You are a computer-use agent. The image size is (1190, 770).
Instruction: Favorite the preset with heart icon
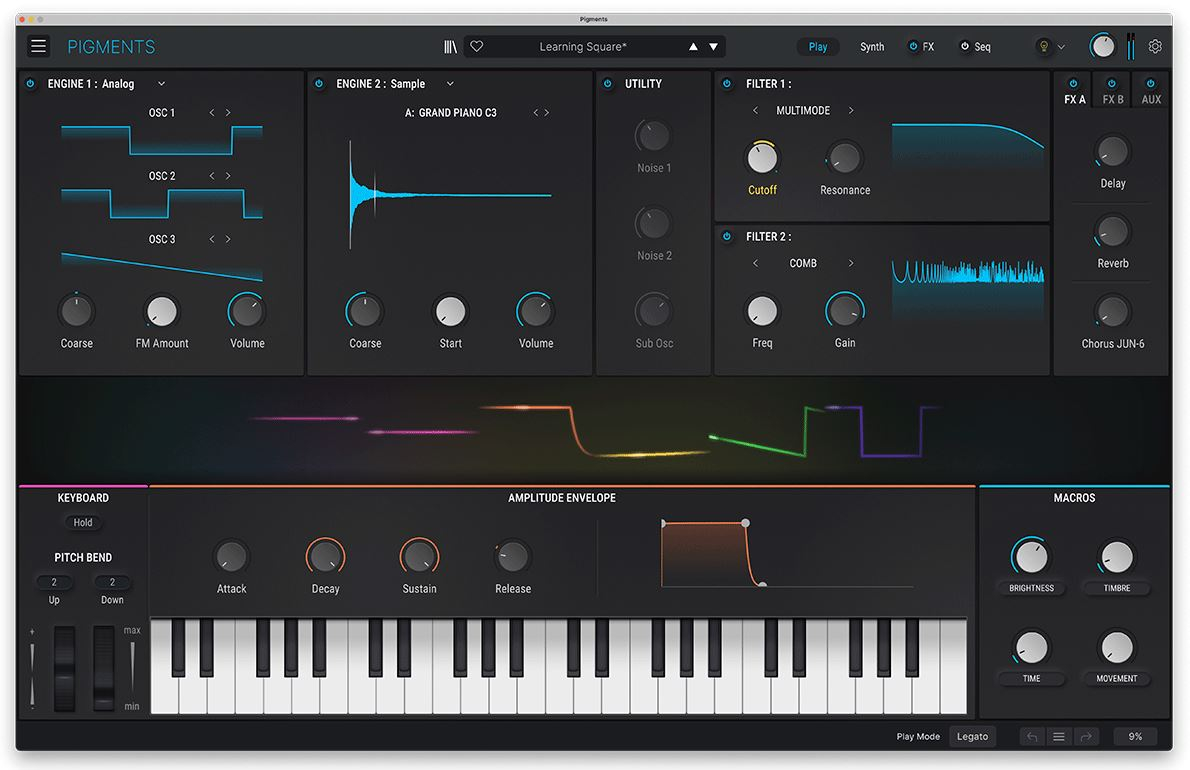(x=477, y=46)
